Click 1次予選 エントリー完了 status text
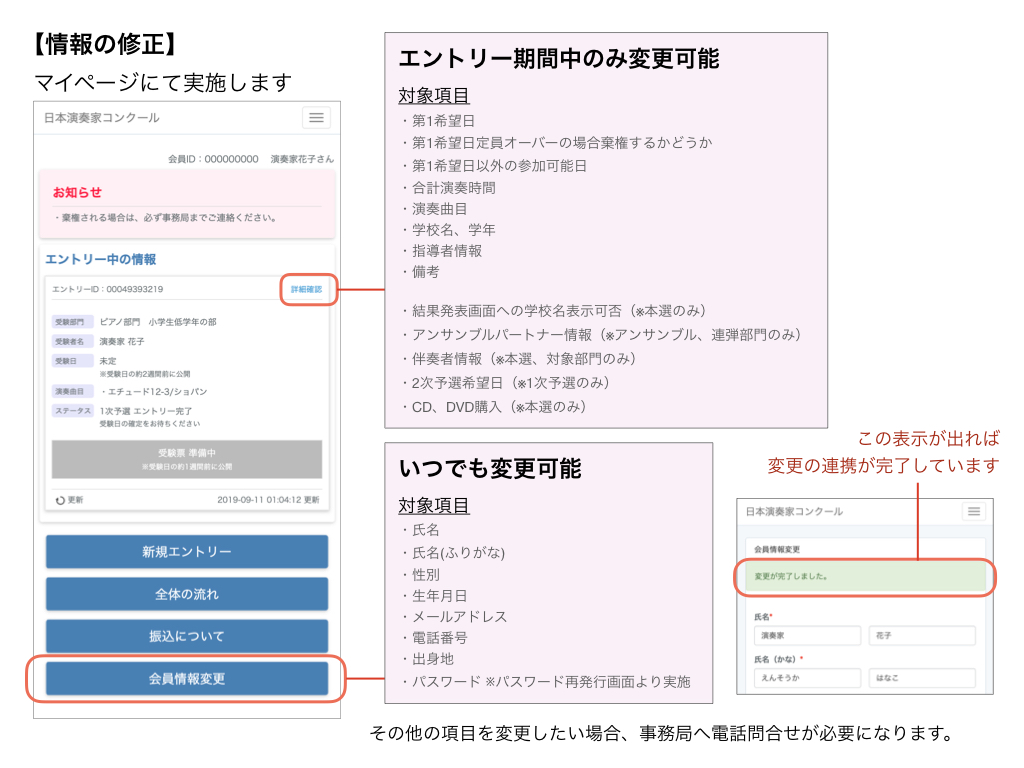This screenshot has width=1024, height=768. 146,411
